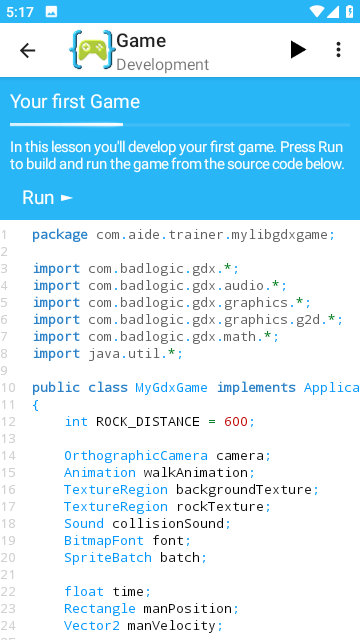Image resolution: width=360 pixels, height=640 pixels.
Task: Click the walkAnimation variable
Action: coord(196,473)
